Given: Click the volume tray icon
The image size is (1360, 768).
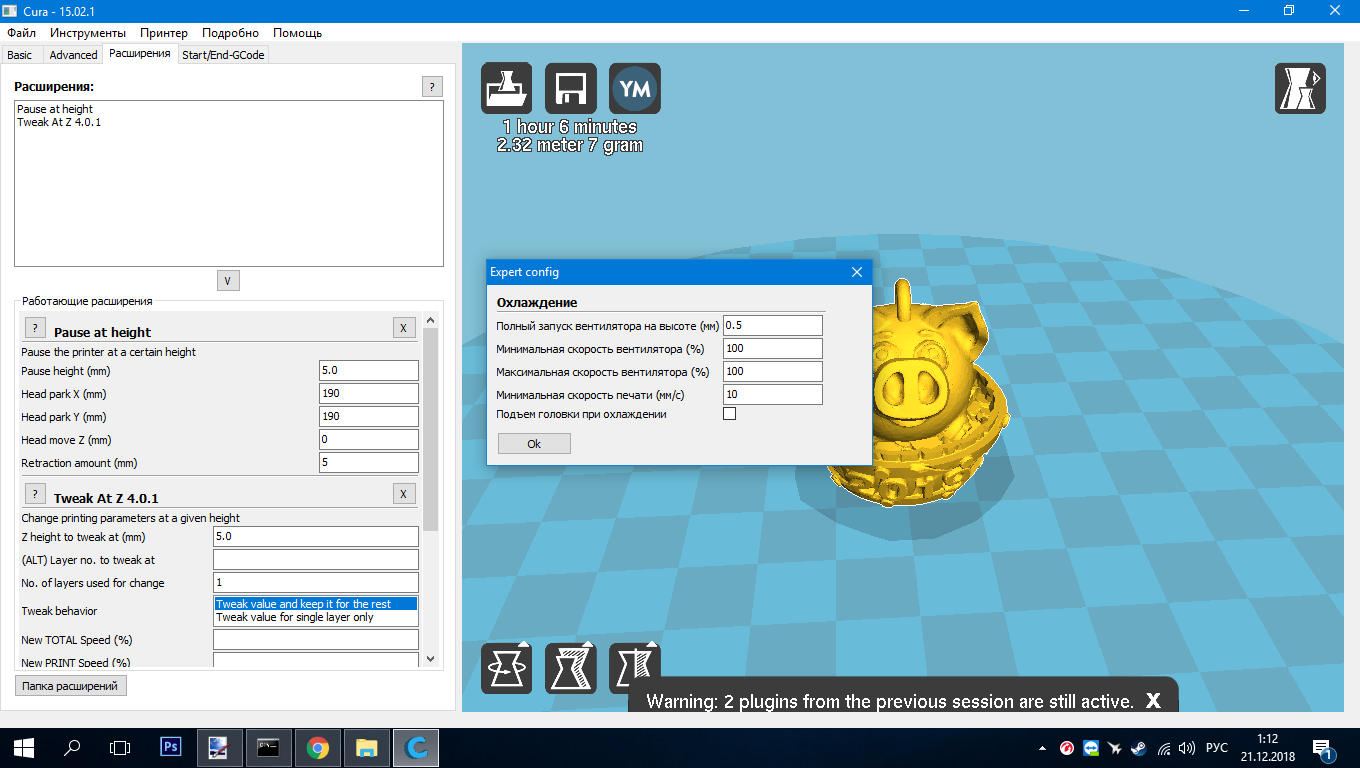Looking at the screenshot, I should click(1187, 748).
